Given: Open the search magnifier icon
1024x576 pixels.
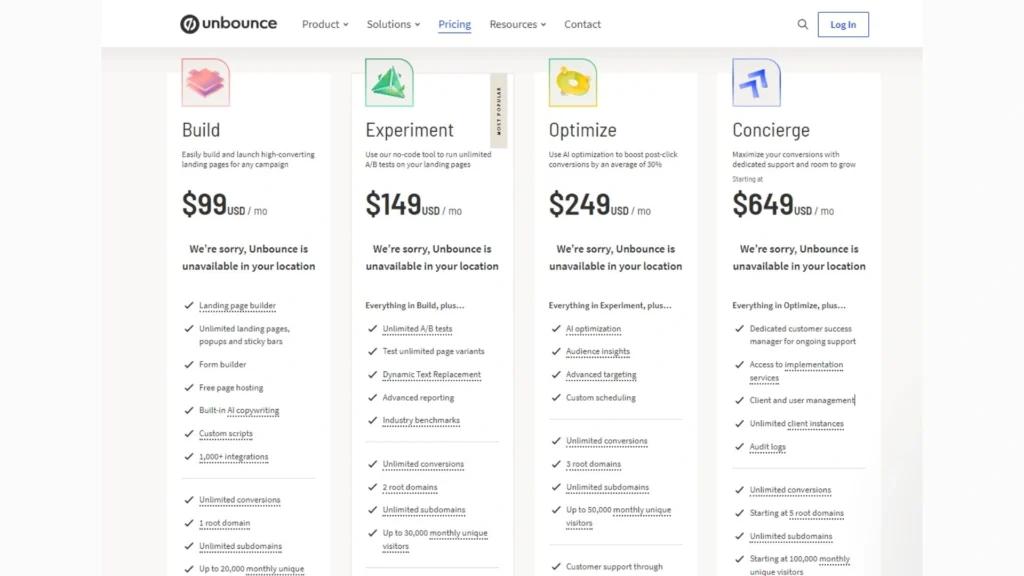Looking at the screenshot, I should click(x=802, y=24).
